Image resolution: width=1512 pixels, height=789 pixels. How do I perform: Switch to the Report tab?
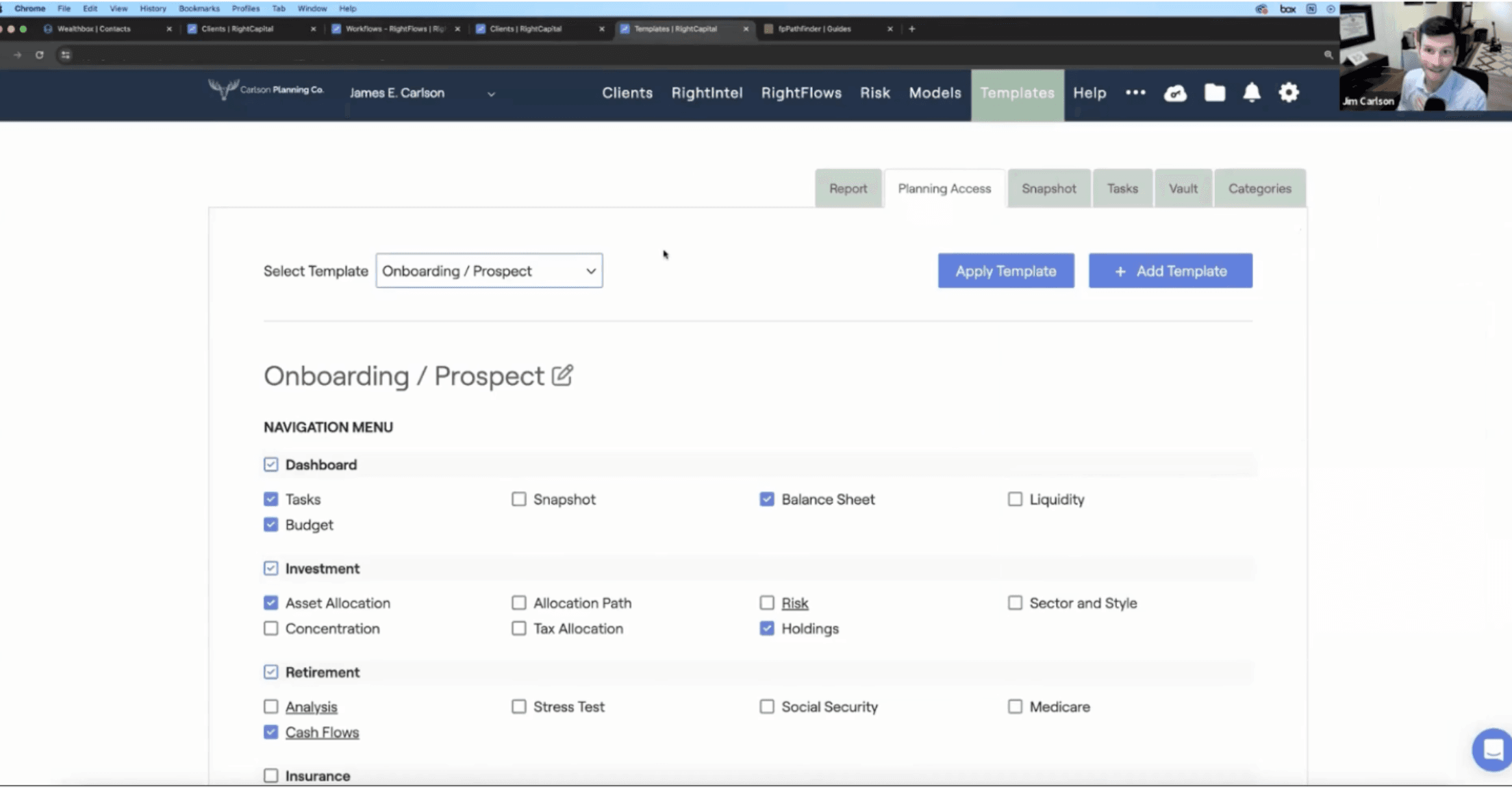(x=848, y=188)
